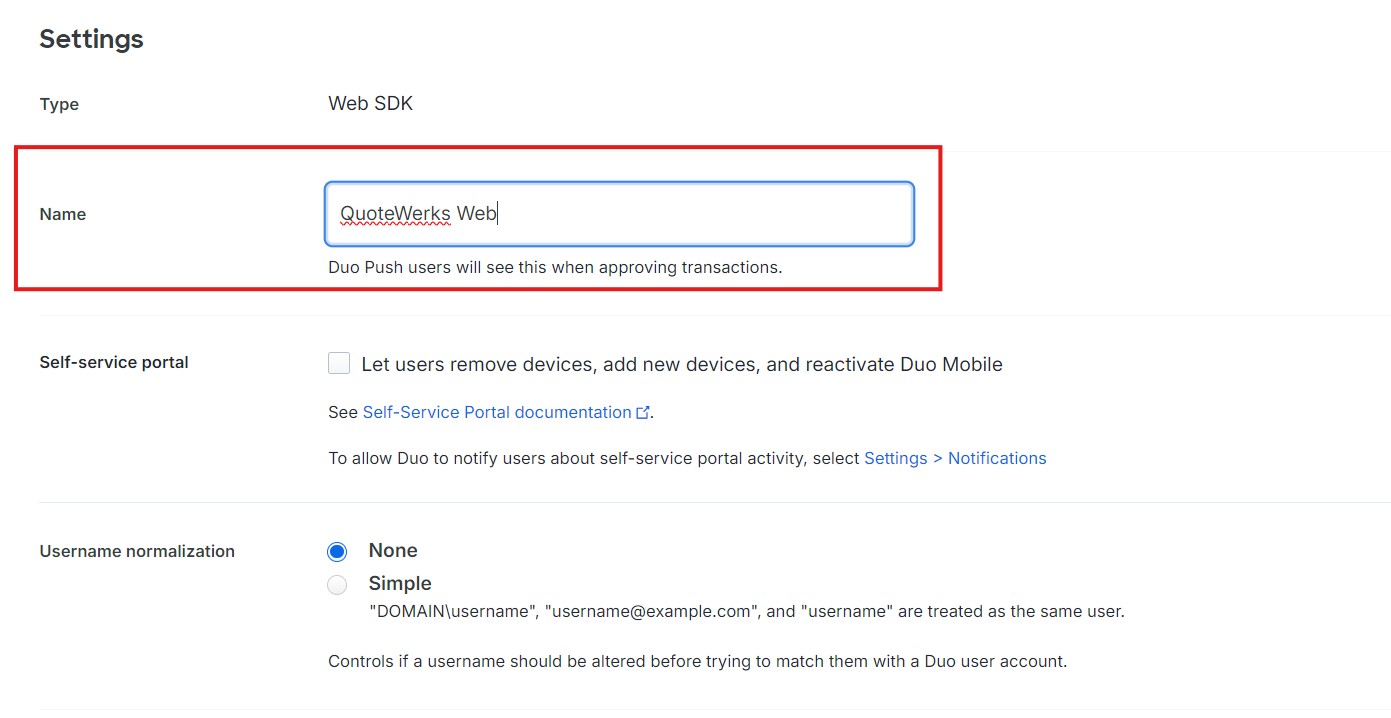Click the "Controls if a username" description
Screen dimensions: 1391x718
[697, 661]
